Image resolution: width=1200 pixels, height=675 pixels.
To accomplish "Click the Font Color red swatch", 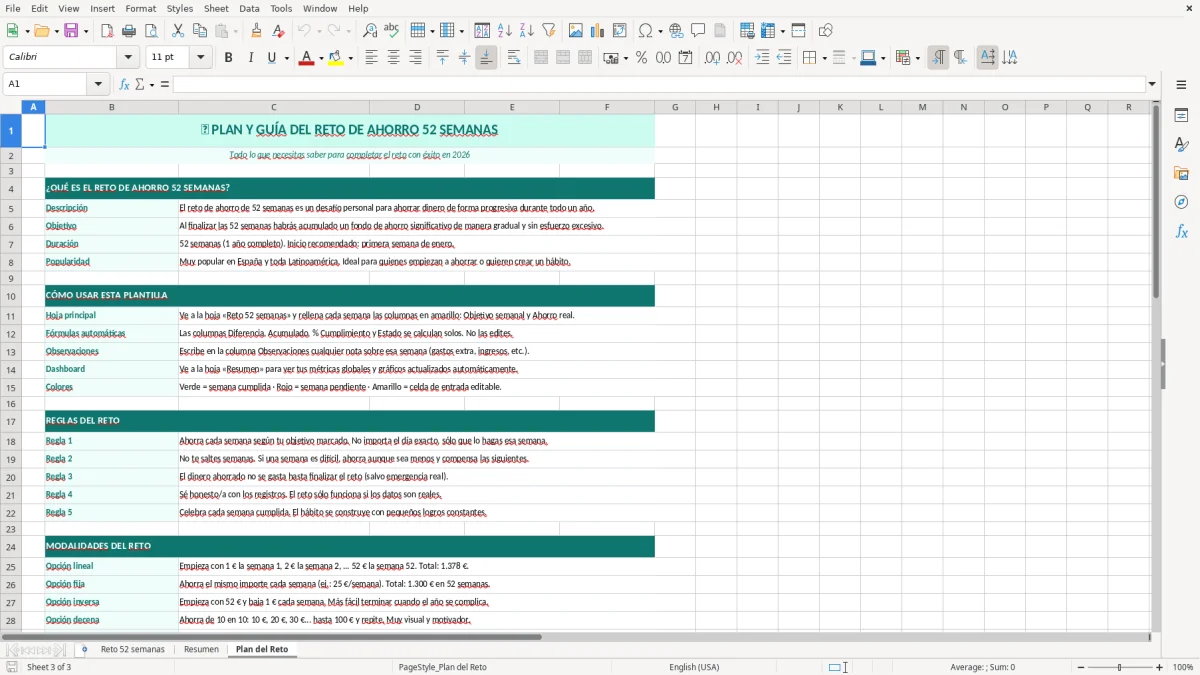I will click(305, 58).
